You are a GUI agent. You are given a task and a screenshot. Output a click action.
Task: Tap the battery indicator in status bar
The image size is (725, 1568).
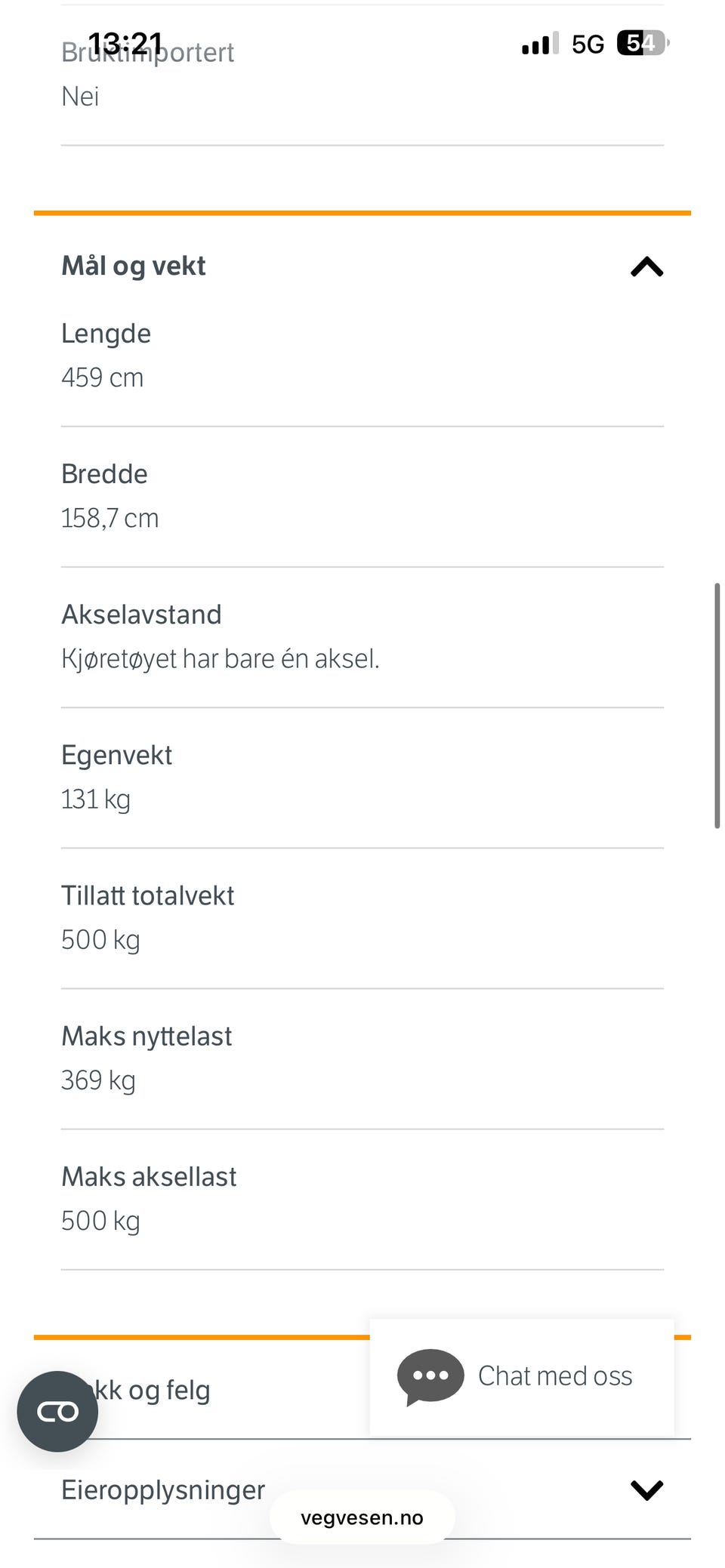(643, 43)
